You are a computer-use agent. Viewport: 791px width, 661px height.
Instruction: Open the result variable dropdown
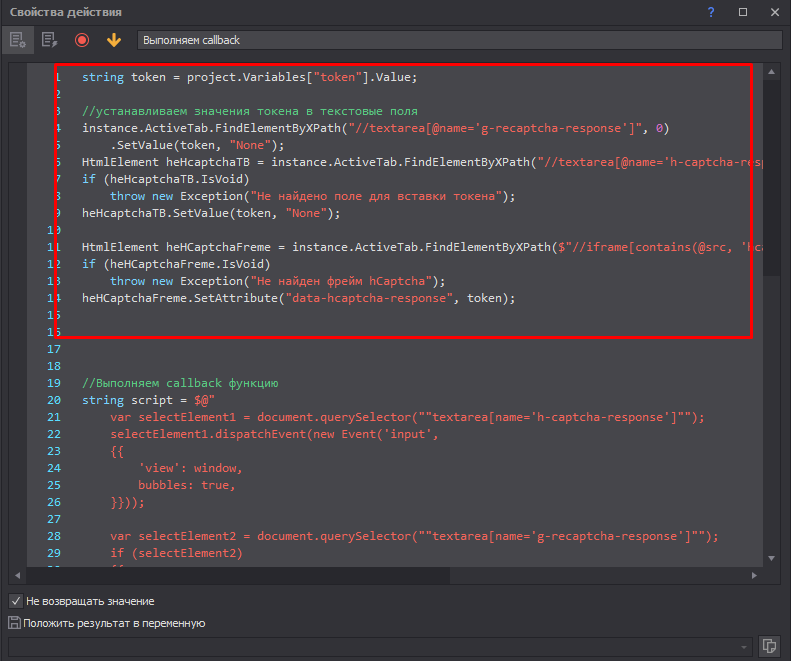[x=744, y=645]
